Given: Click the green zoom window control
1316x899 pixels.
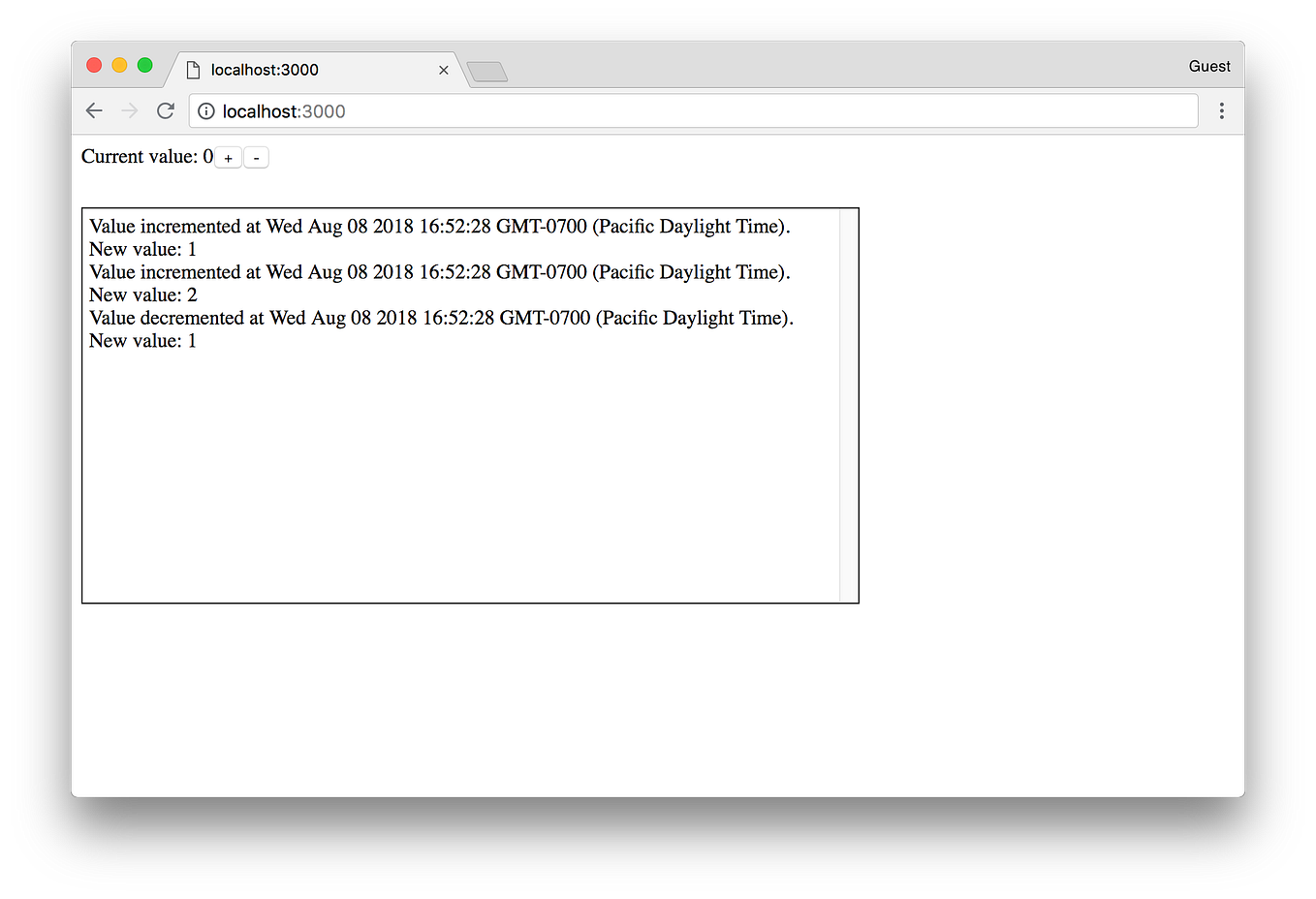Looking at the screenshot, I should (144, 65).
